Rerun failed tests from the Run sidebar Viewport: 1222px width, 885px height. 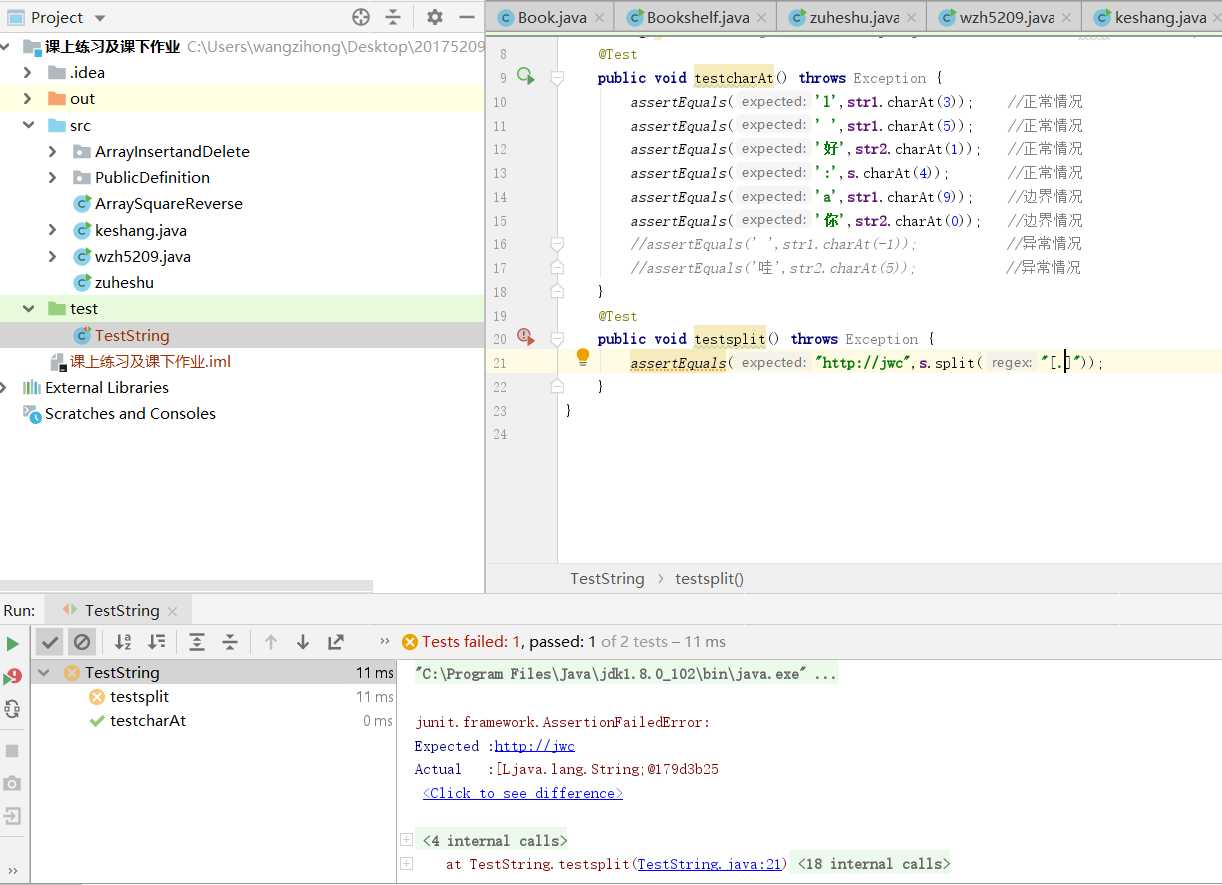(13, 677)
